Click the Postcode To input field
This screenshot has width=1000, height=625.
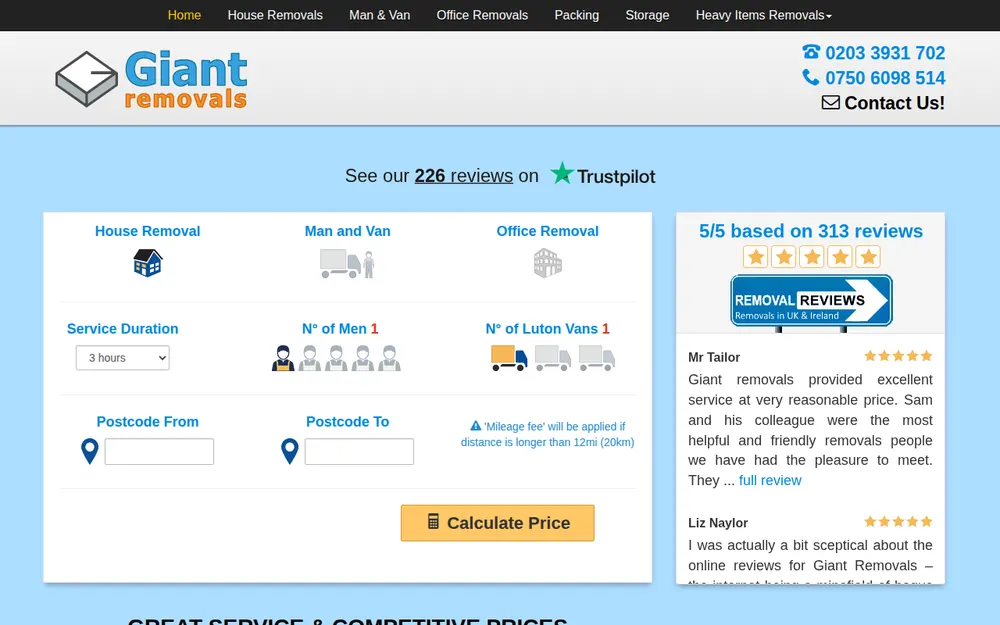click(x=359, y=452)
